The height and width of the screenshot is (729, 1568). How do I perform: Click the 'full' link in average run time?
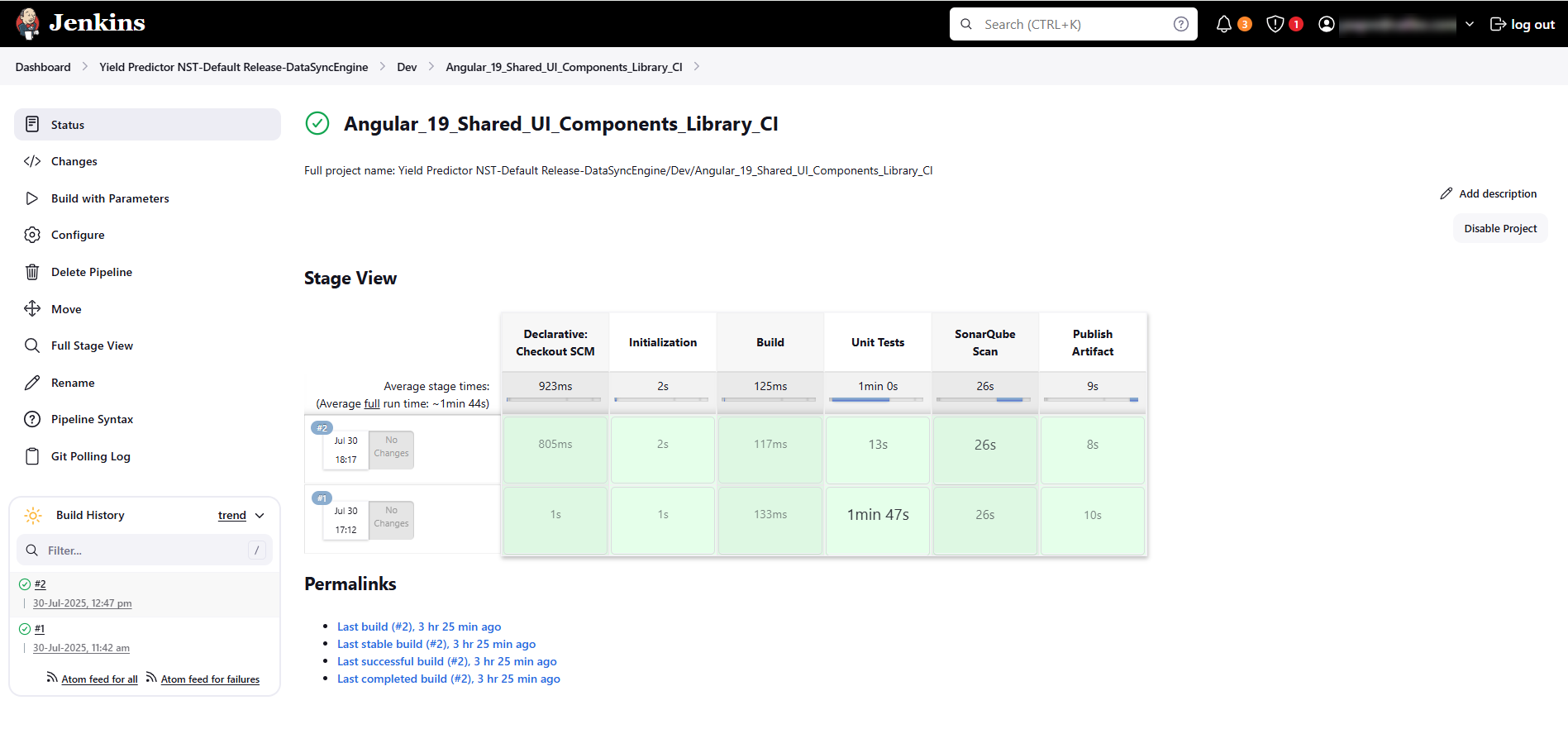[x=372, y=403]
